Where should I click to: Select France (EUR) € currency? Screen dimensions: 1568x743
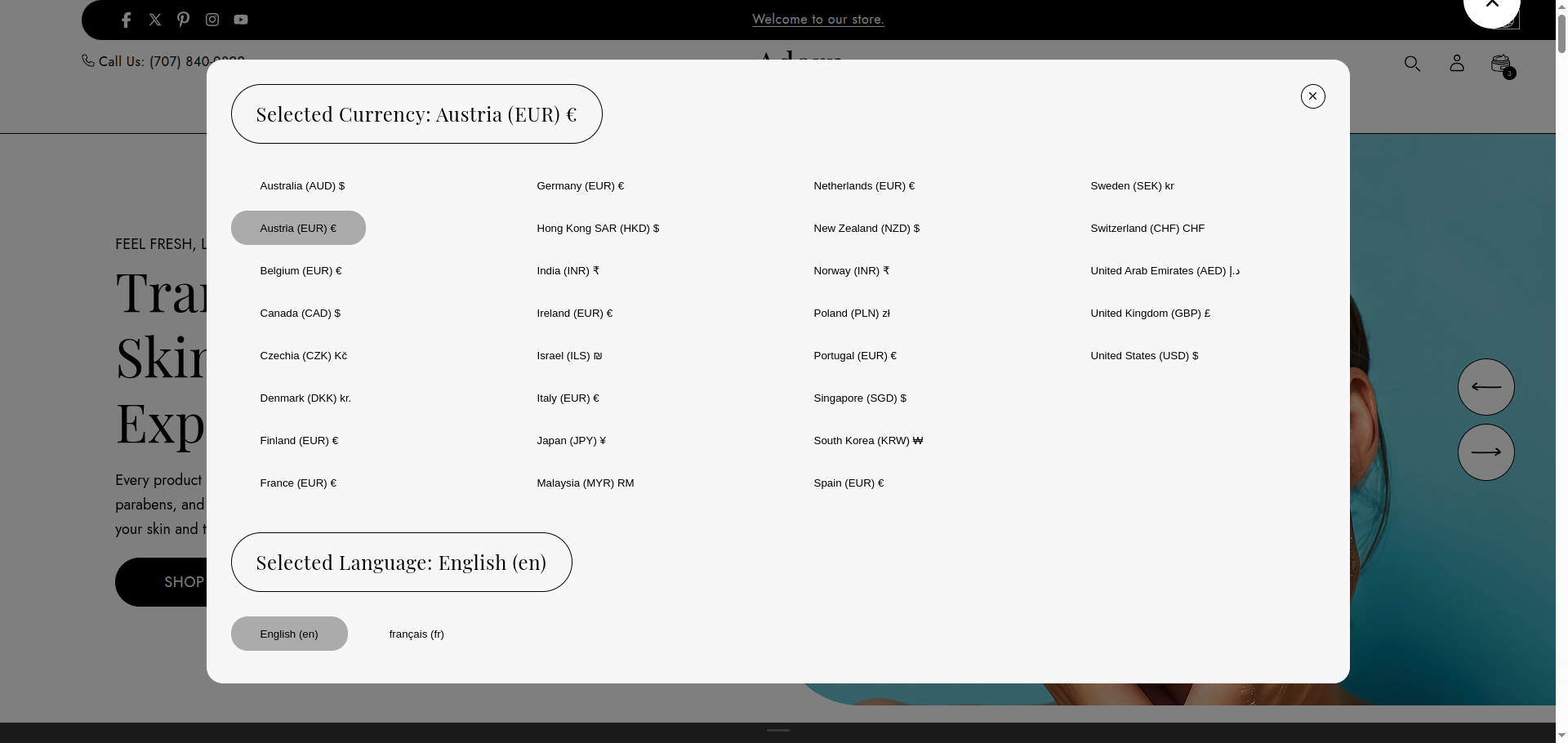point(298,483)
